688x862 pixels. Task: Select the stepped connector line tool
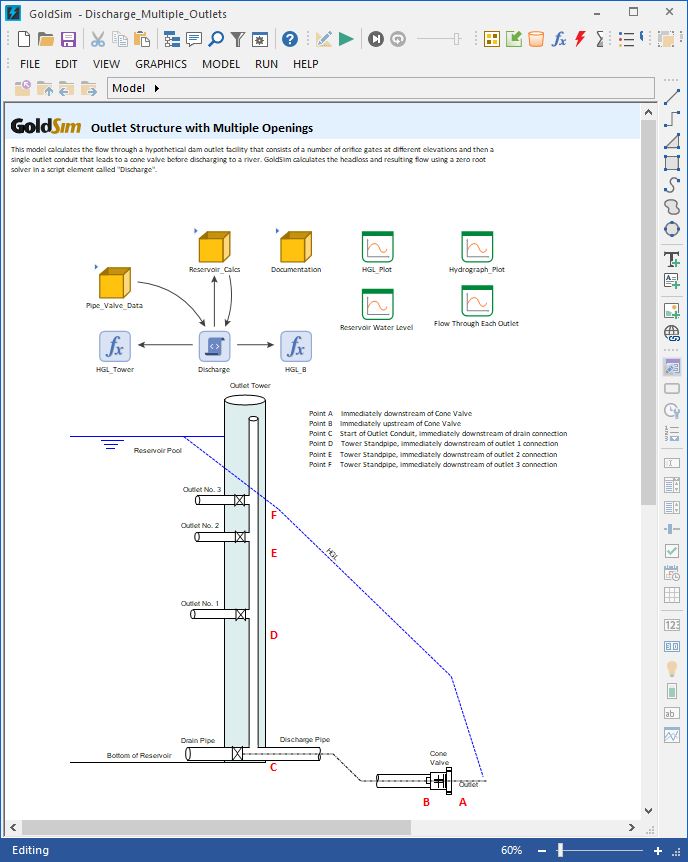pyautogui.click(x=672, y=119)
